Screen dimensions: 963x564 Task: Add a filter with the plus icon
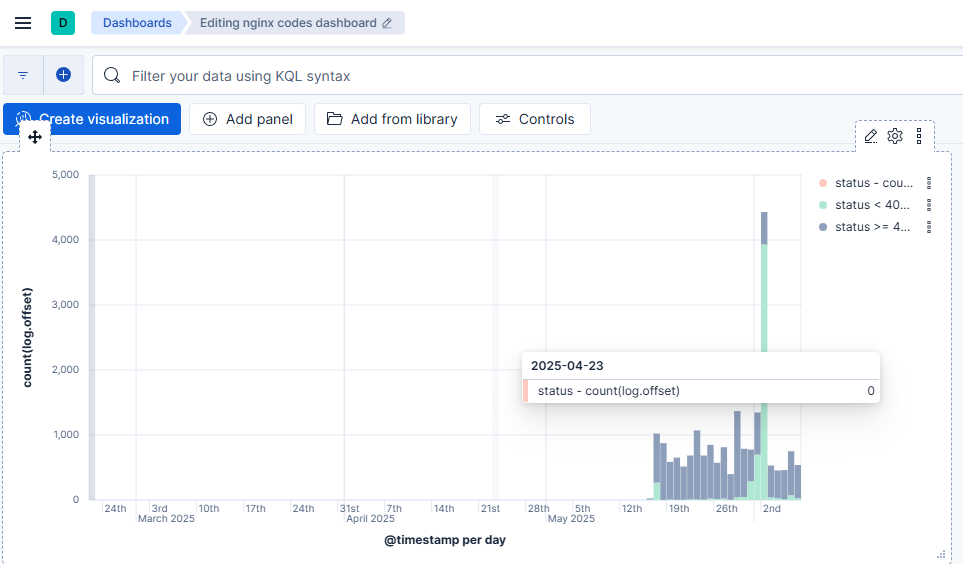point(63,75)
